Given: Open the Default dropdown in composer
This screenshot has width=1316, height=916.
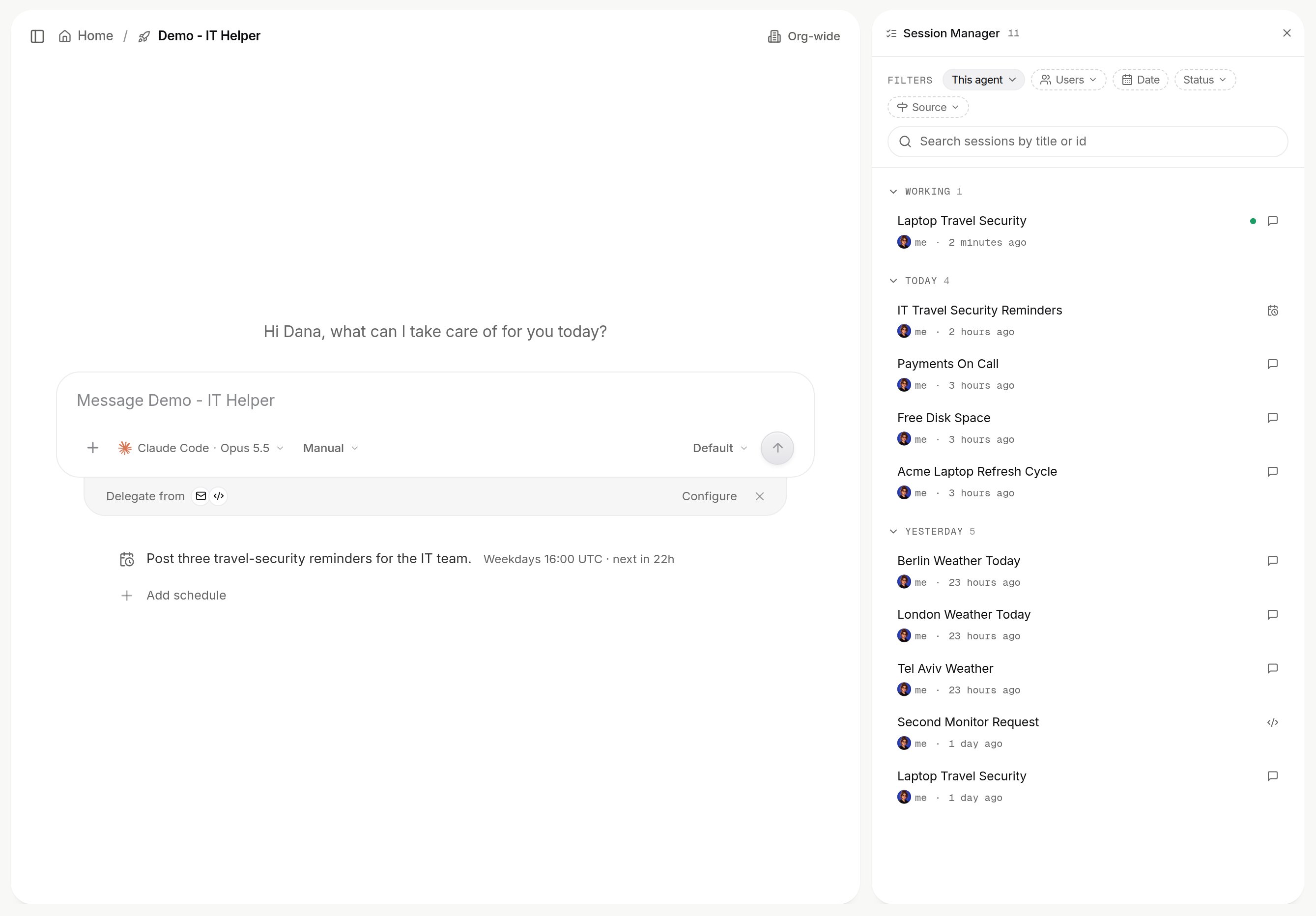Looking at the screenshot, I should [720, 448].
